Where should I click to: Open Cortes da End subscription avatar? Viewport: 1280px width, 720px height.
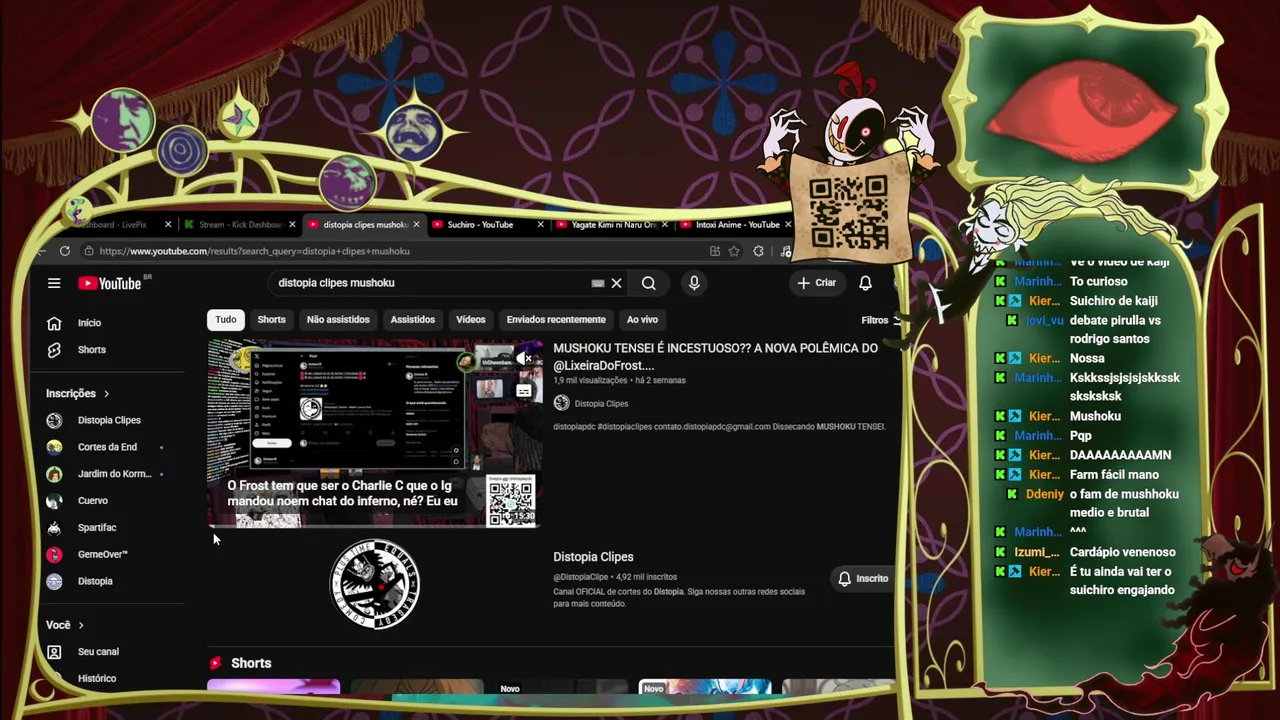(54, 447)
